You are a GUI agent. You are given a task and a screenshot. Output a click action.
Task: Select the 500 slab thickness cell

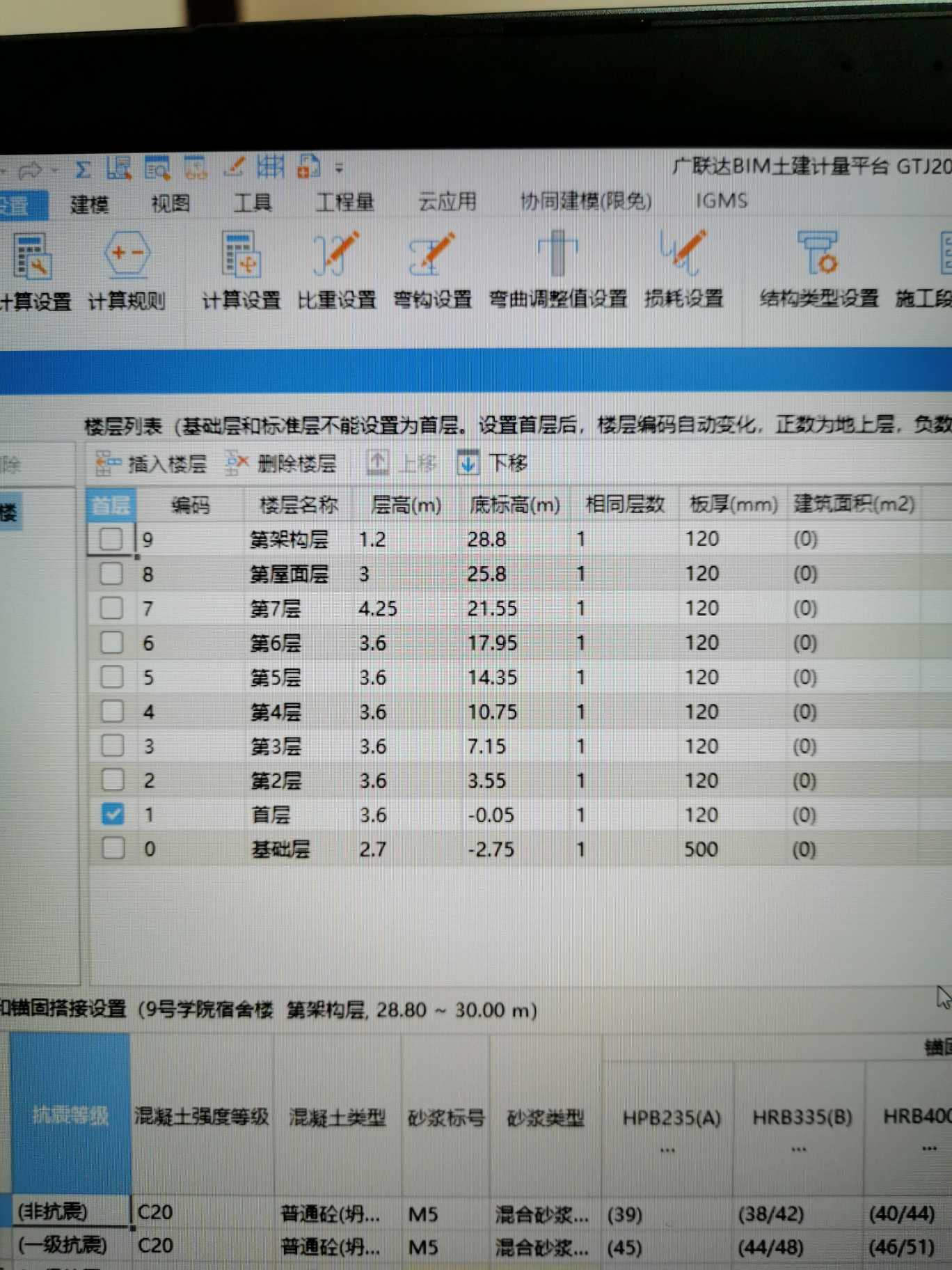tap(733, 849)
